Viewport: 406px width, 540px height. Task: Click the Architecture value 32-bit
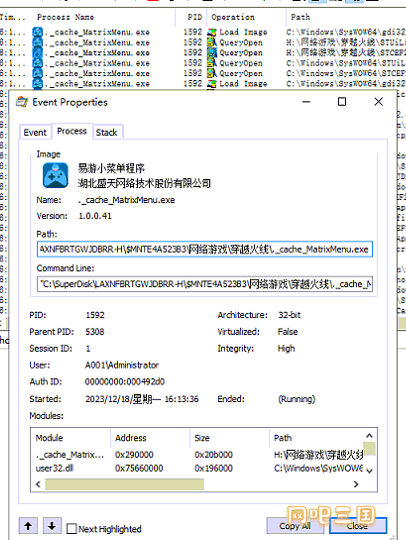click(x=289, y=315)
